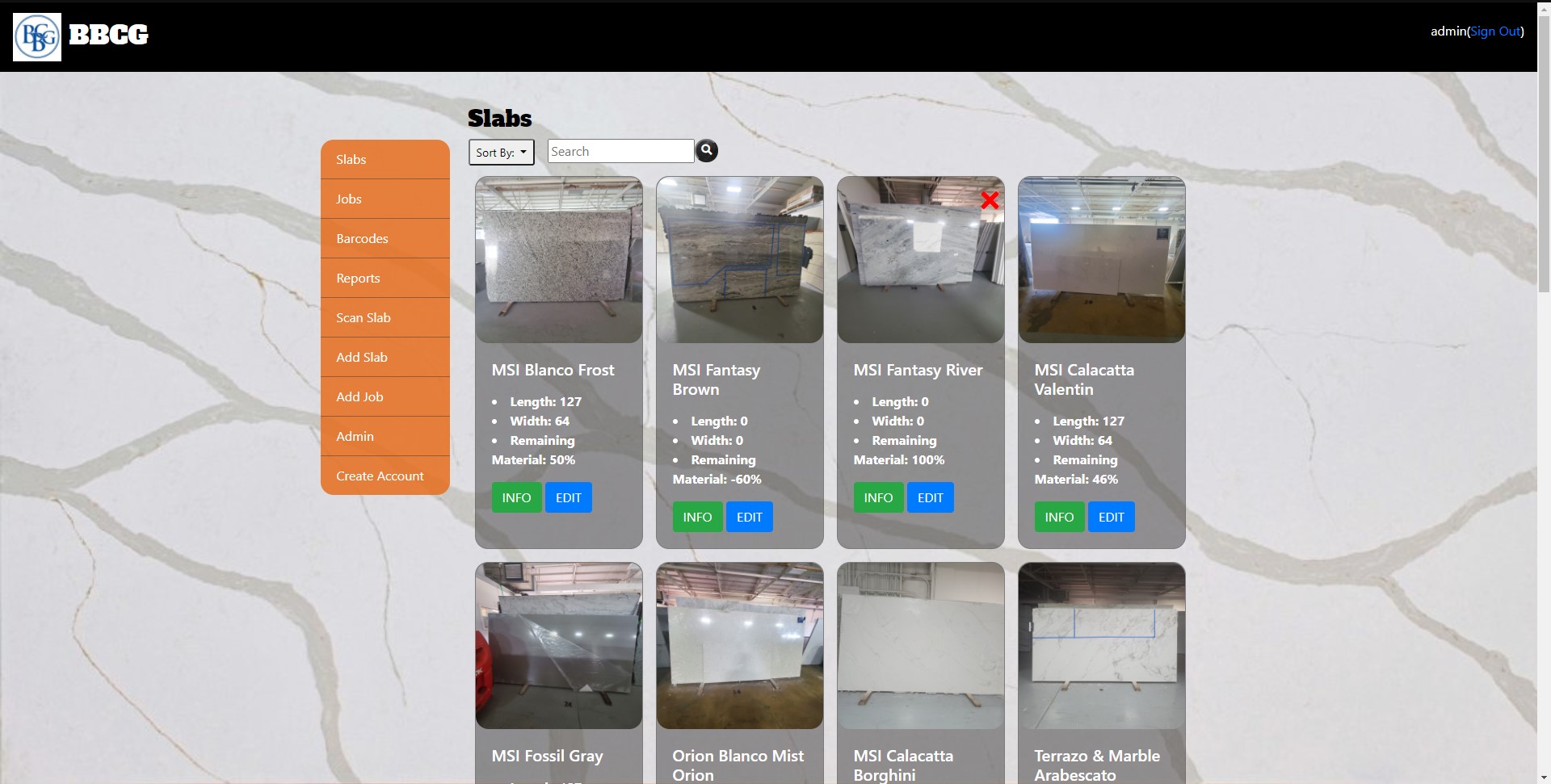Click the MSI Fossil Gray title

click(548, 756)
